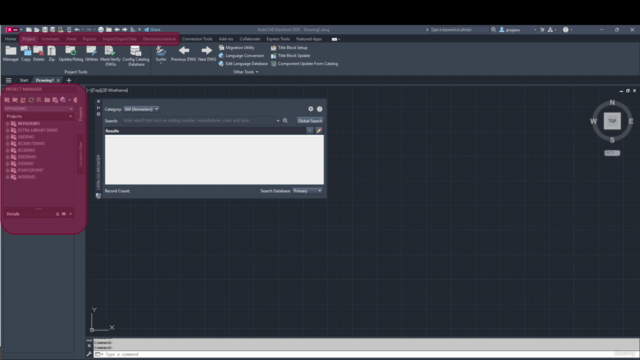Select the JISDEMO project
Image resolution: width=640 pixels, height=360 pixels.
click(26, 163)
